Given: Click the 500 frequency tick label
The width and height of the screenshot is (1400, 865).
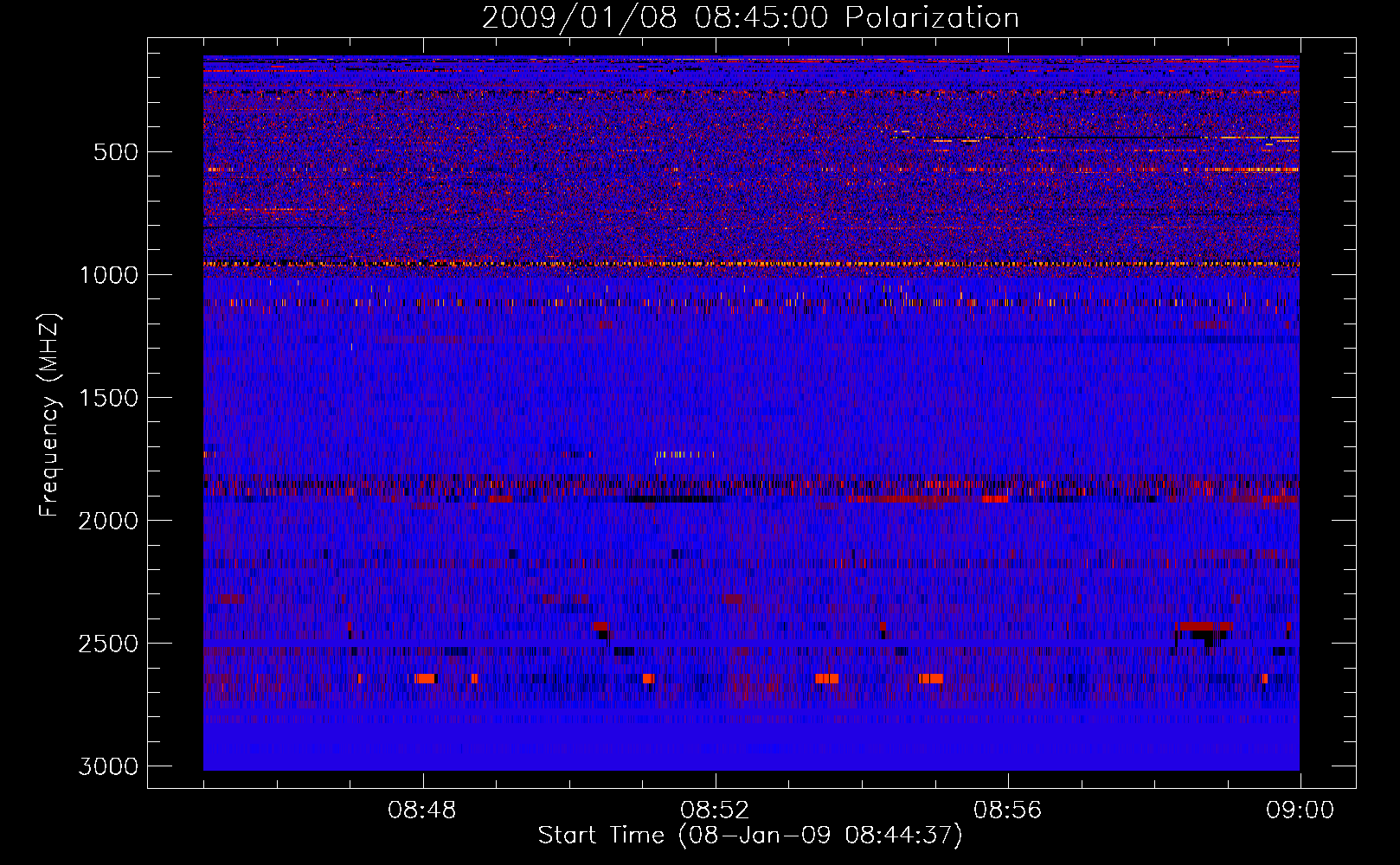Looking at the screenshot, I should [x=115, y=152].
